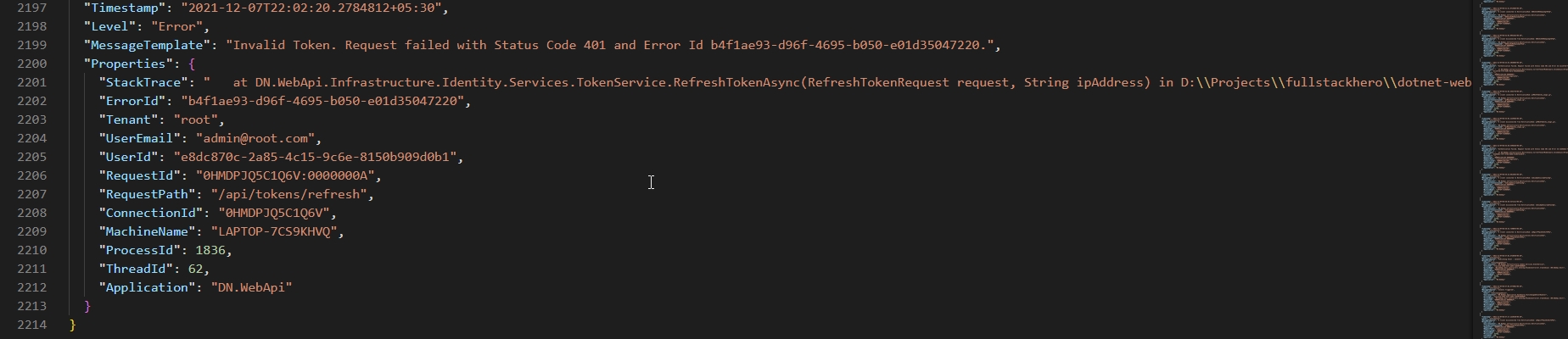Click the LAPTOP-7CS9KHVQ machine name

pyautogui.click(x=273, y=231)
